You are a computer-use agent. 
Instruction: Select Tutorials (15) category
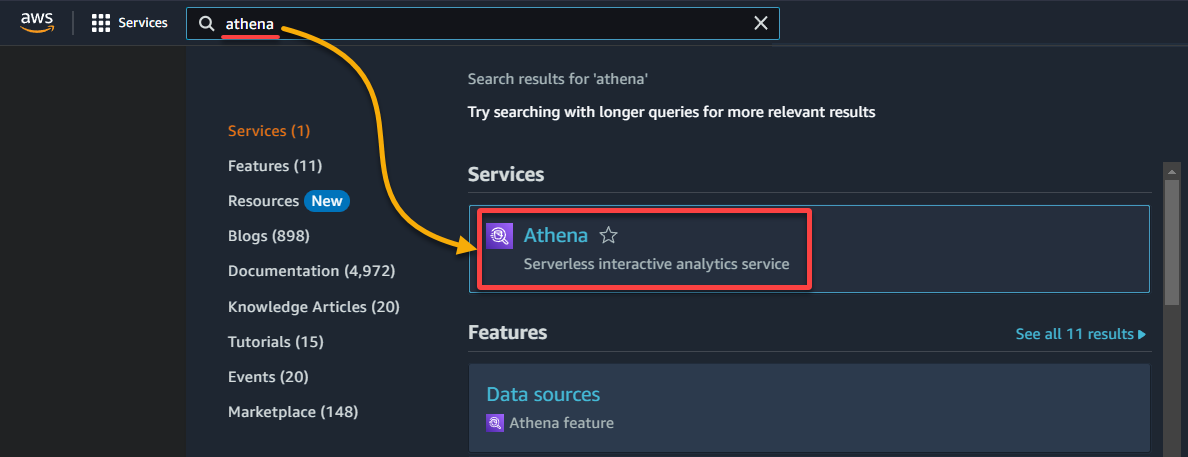pyautogui.click(x=276, y=342)
